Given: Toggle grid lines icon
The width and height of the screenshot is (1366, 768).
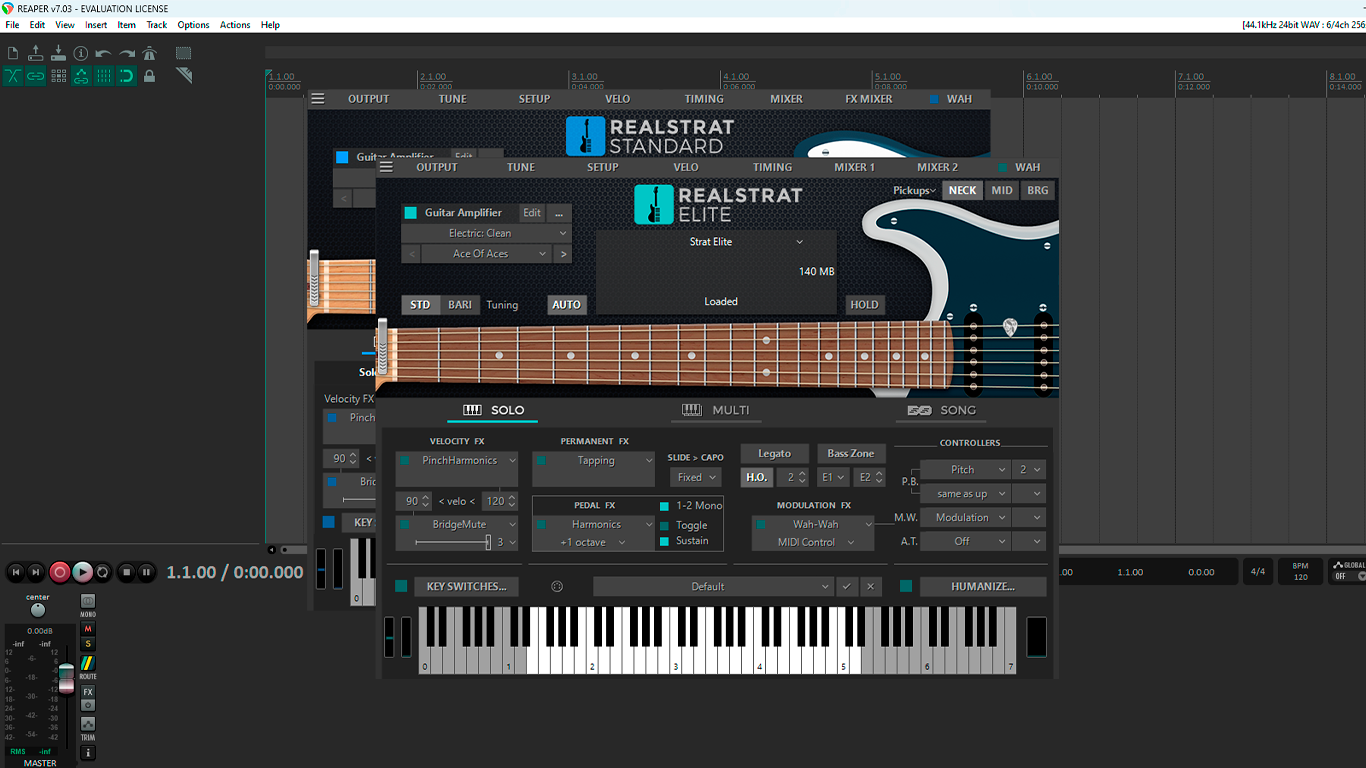Looking at the screenshot, I should pyautogui.click(x=104, y=76).
